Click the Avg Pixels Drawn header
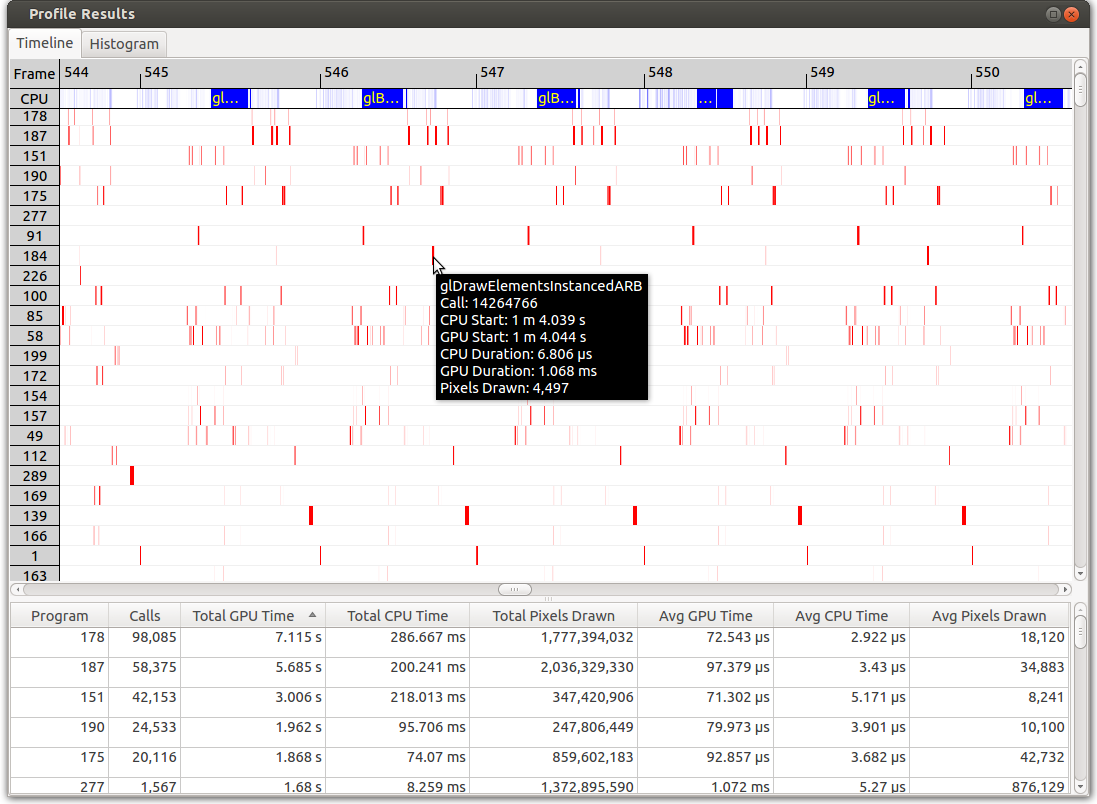Viewport: 1097px width, 804px height. [x=988, y=616]
